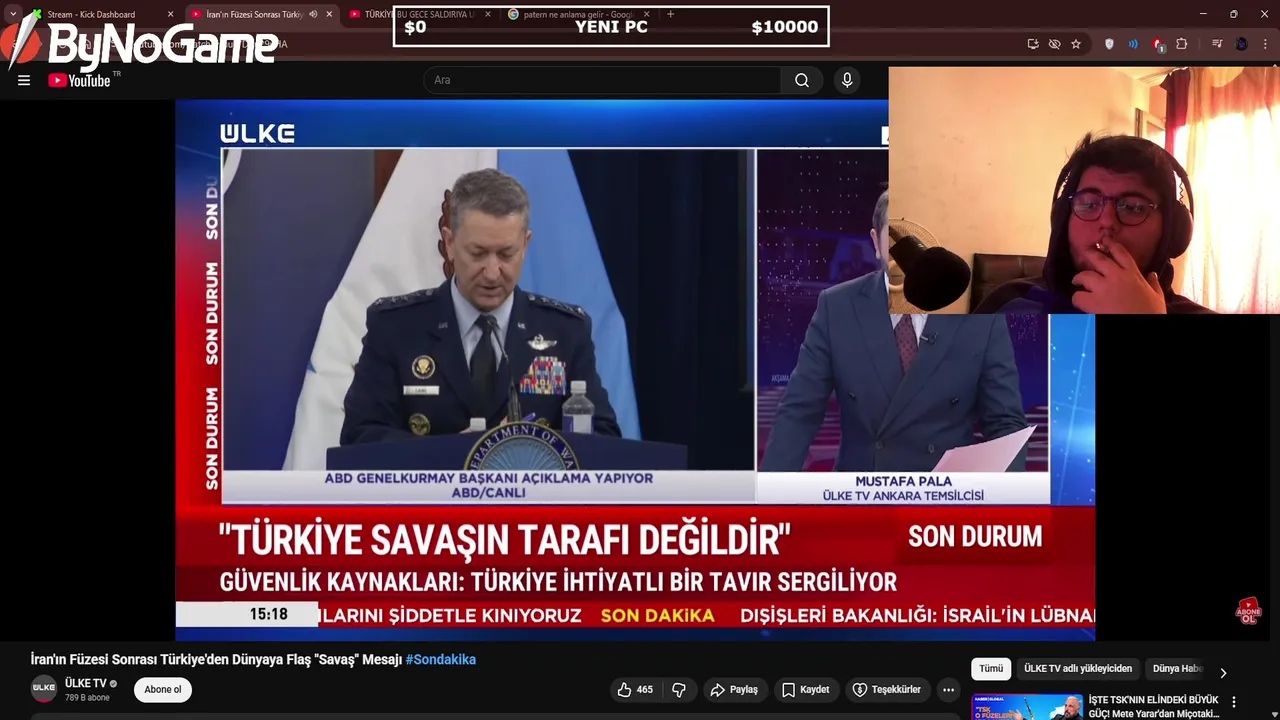Like the video with thumbs up
The width and height of the screenshot is (1280, 720).
[635, 689]
